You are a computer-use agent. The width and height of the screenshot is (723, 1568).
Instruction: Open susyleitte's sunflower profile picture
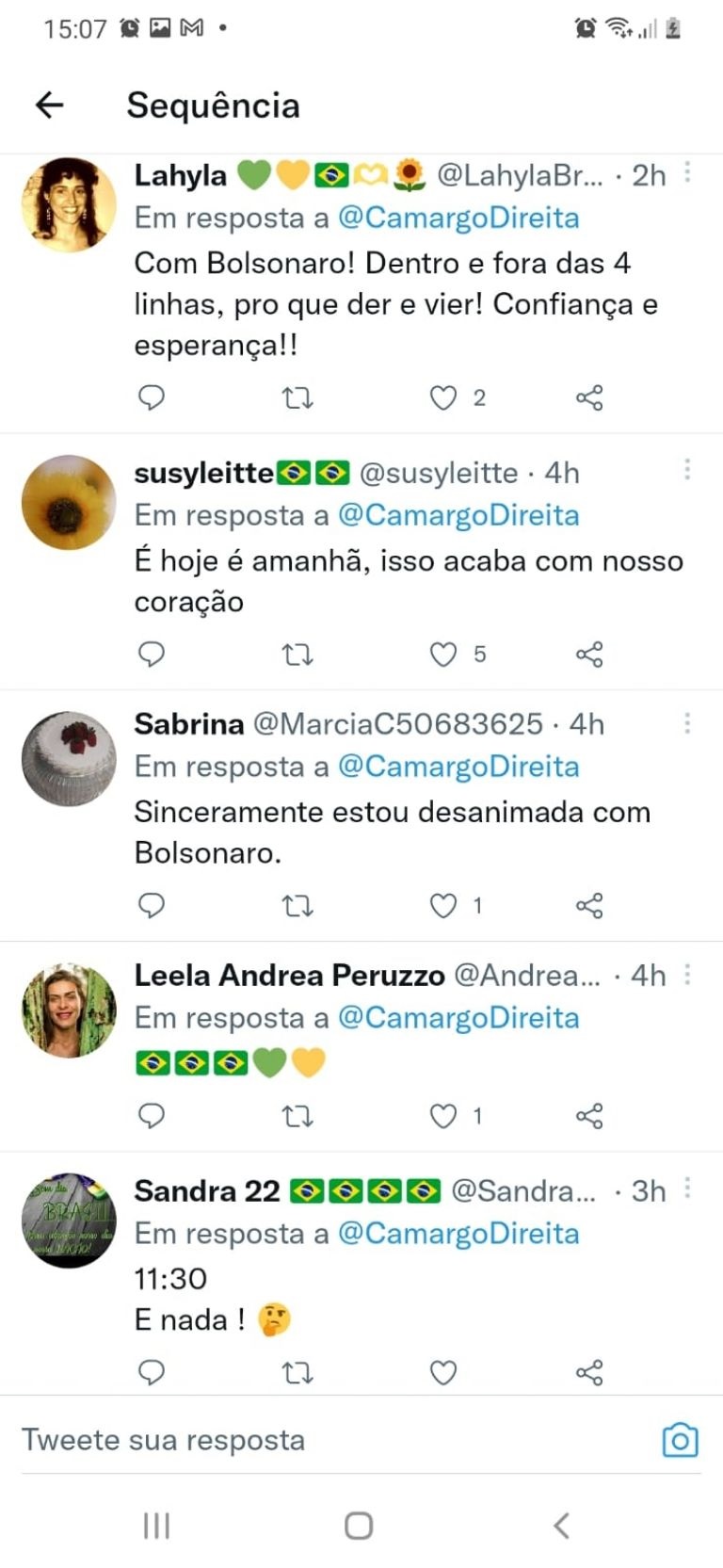click(69, 502)
